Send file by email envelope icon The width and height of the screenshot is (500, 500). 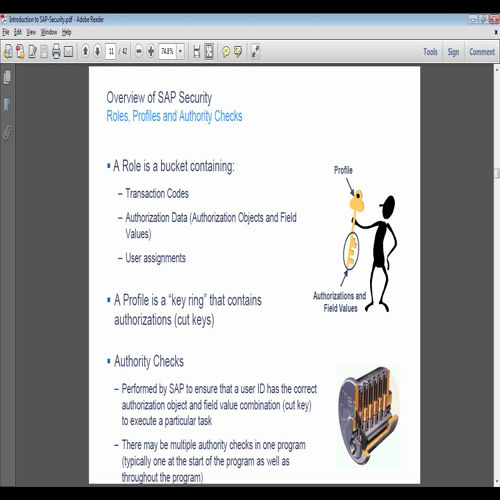coord(68,52)
